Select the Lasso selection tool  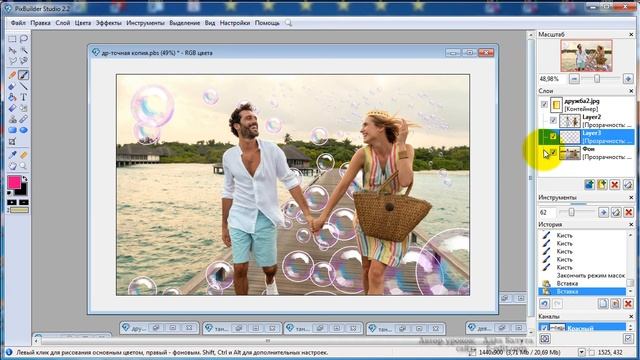tap(24, 39)
